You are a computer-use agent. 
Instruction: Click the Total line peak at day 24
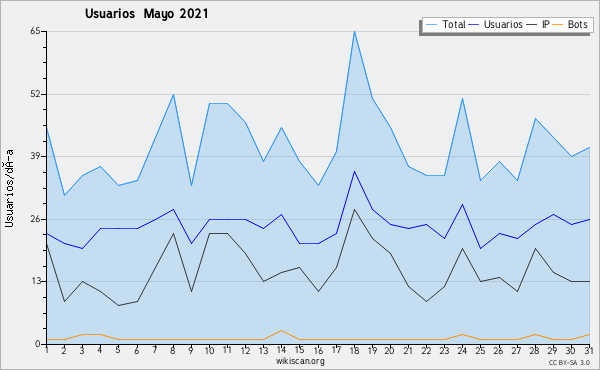point(463,99)
